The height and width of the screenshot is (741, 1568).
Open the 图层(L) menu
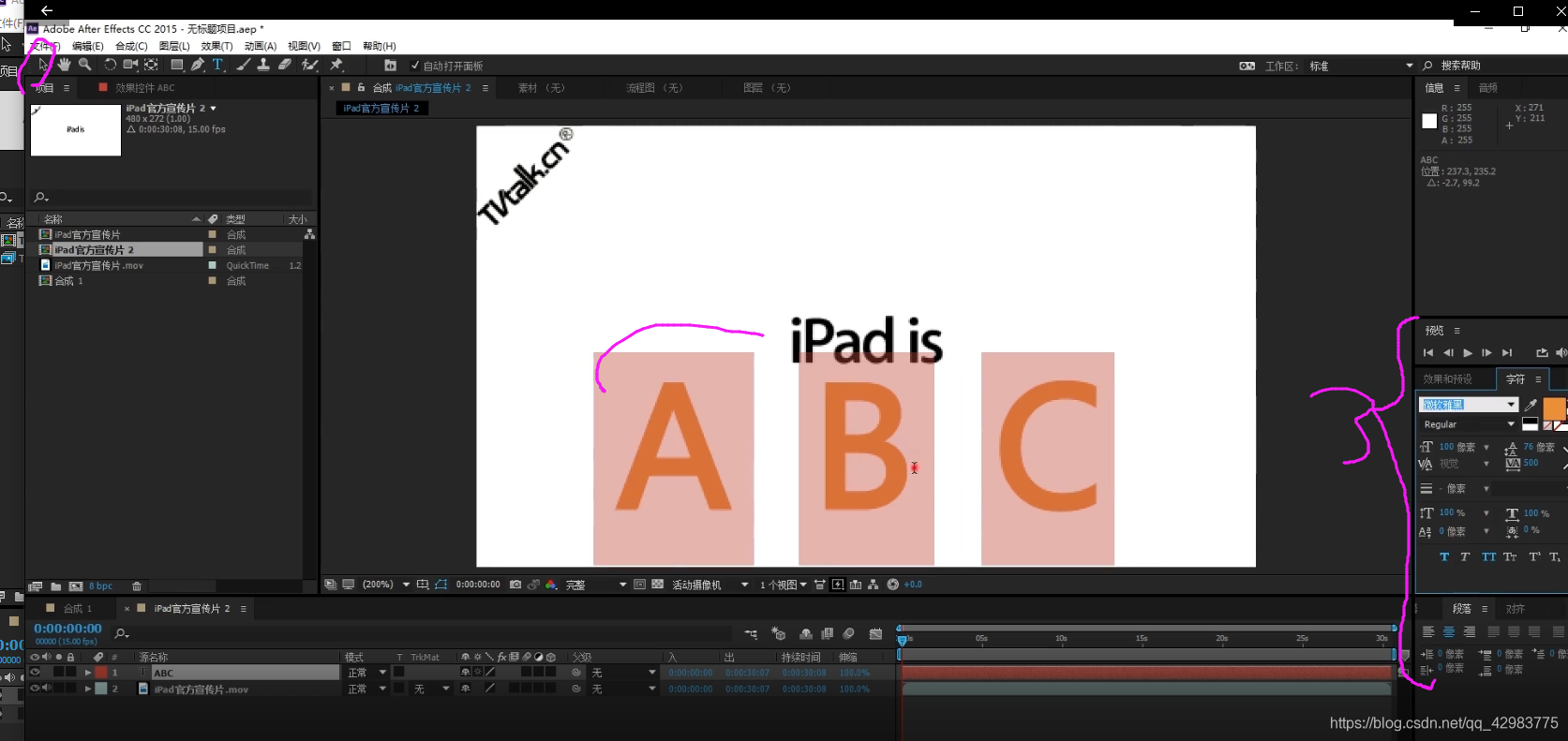(x=174, y=46)
